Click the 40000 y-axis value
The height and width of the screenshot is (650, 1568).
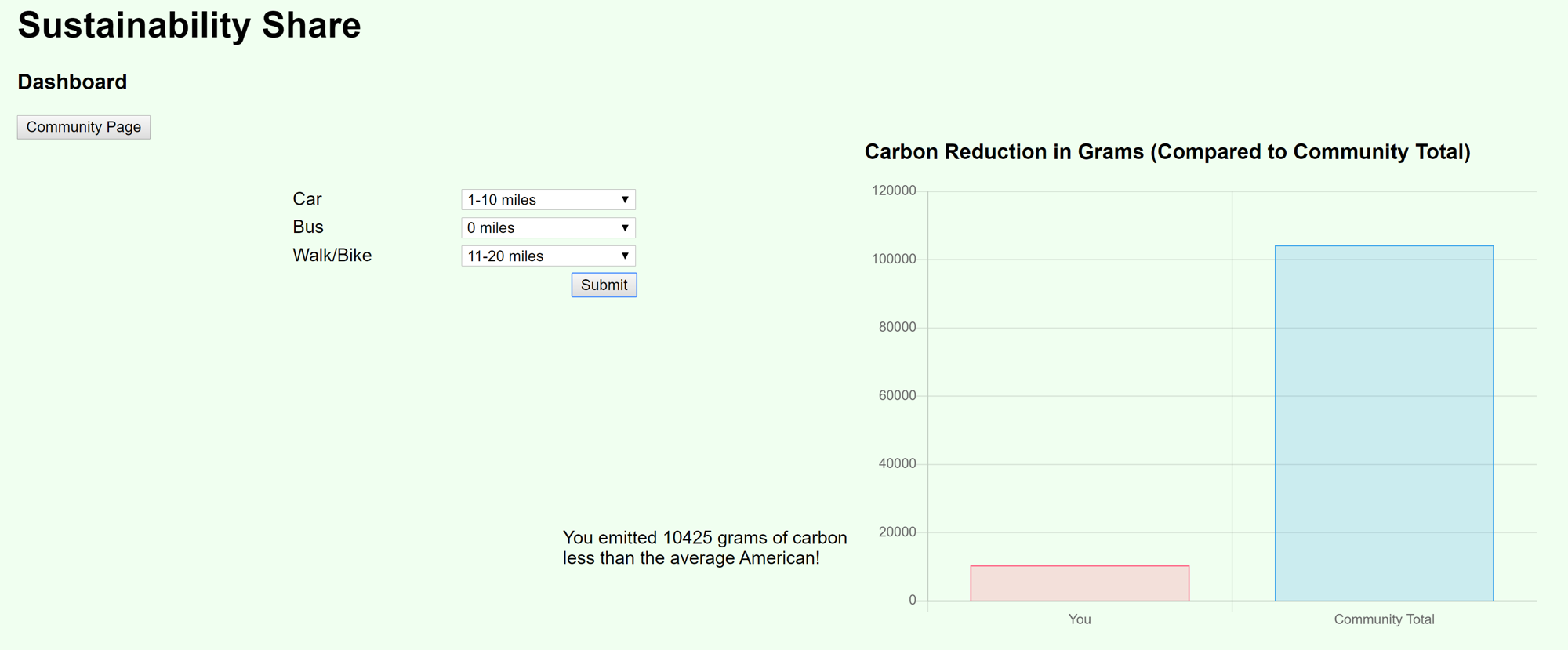[897, 463]
